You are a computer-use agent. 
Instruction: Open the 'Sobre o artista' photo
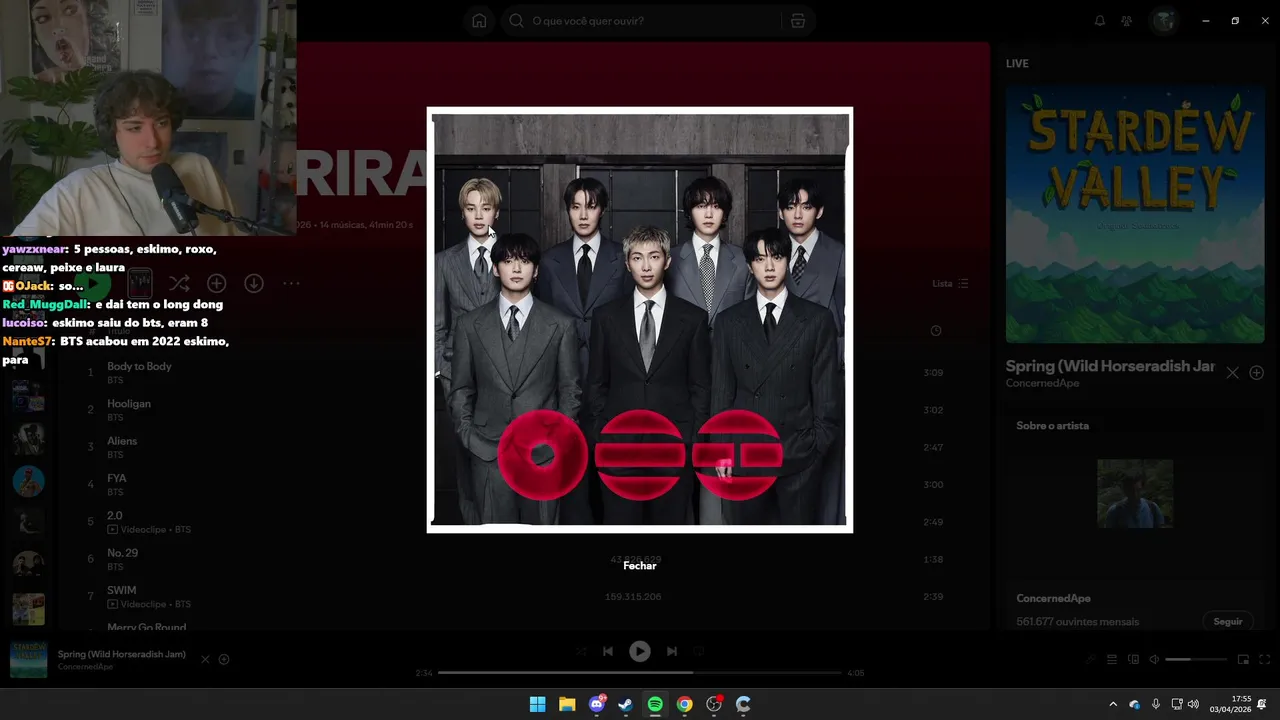(x=1135, y=494)
